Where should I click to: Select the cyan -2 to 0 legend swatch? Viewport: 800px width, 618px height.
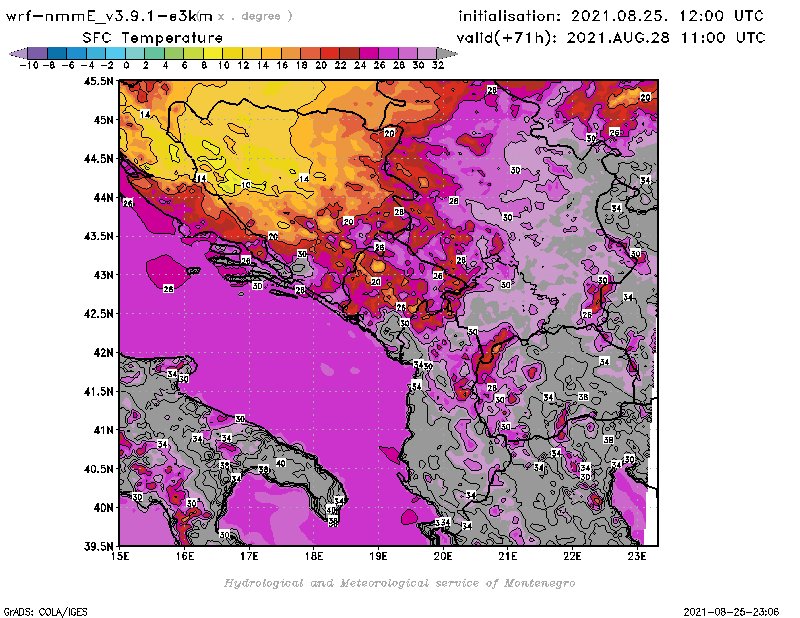115,53
